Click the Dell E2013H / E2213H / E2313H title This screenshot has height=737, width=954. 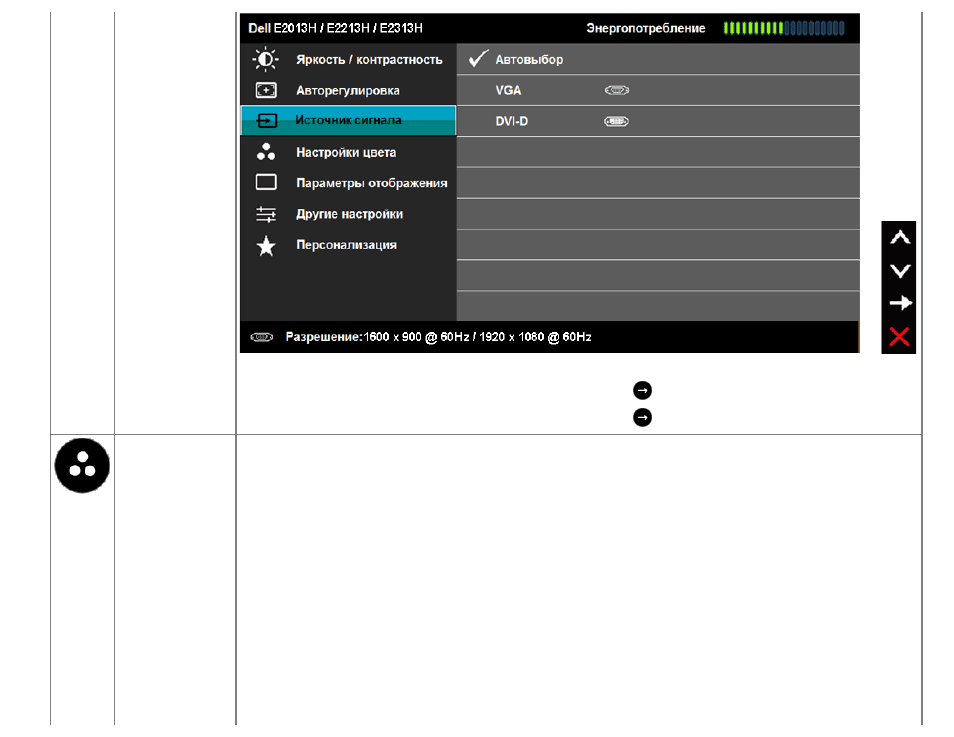pyautogui.click(x=335, y=28)
